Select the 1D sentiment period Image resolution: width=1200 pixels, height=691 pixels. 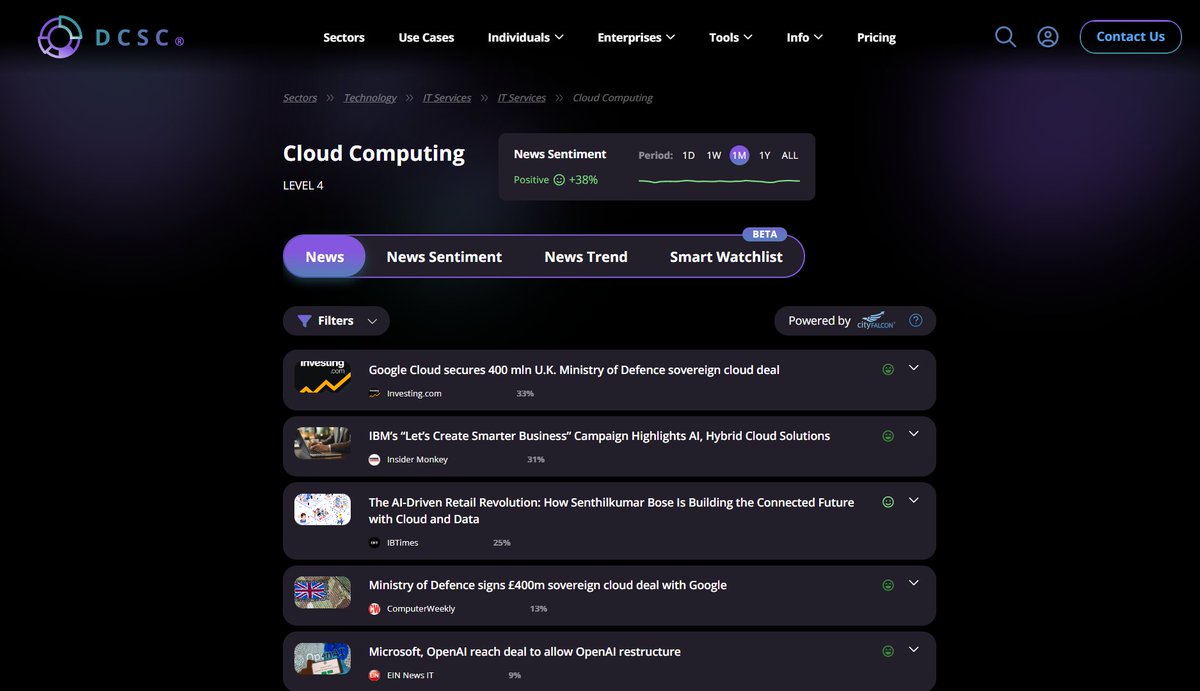(x=688, y=155)
